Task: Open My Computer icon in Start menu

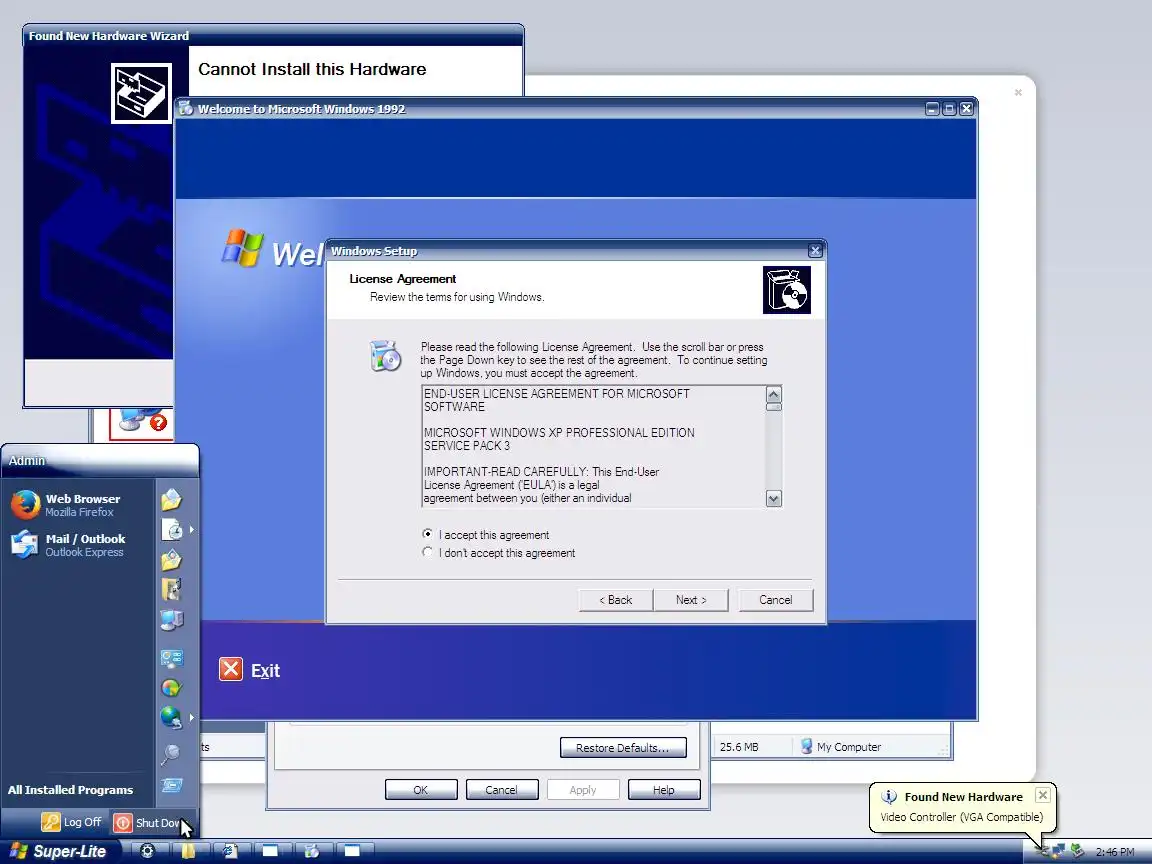Action: pos(171,620)
